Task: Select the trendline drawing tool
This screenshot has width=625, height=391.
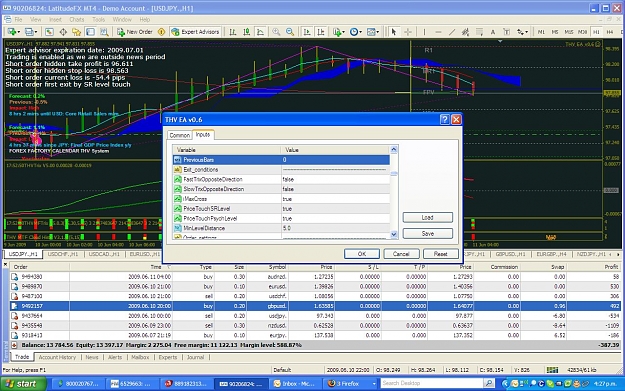Action: (452, 32)
